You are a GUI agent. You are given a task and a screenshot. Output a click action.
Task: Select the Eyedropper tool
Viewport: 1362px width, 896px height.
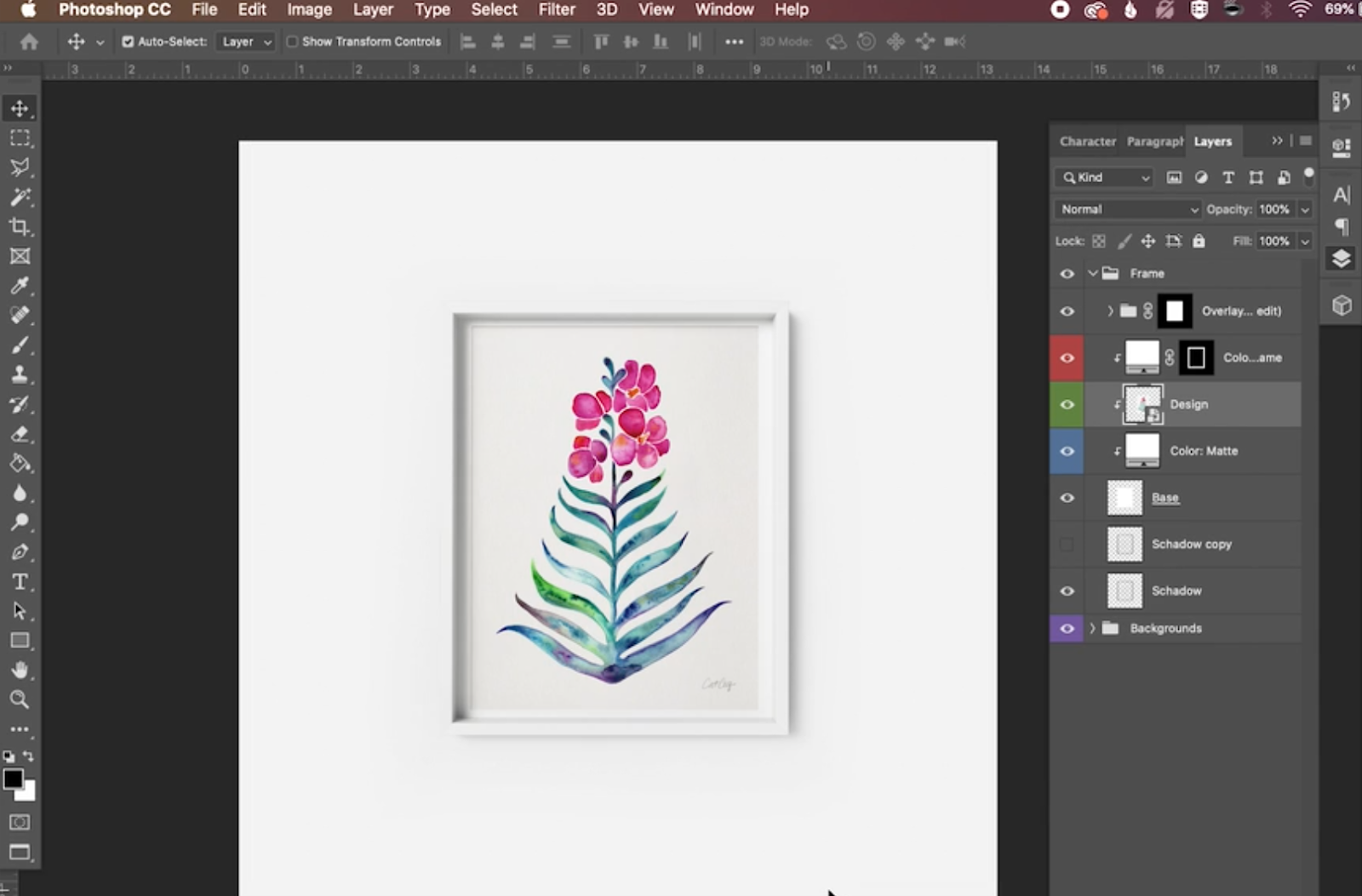tap(20, 286)
